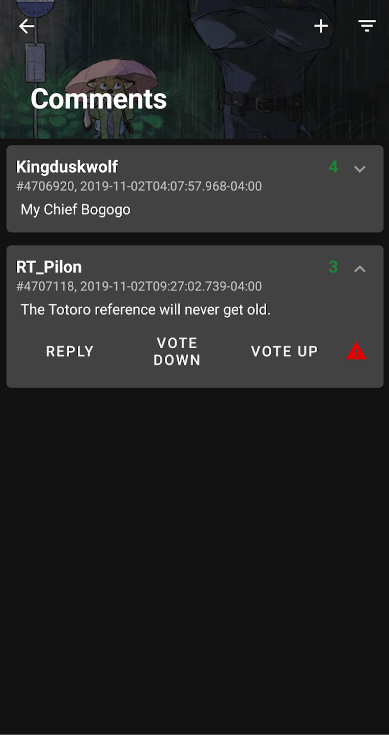Select the comment ID #4706920 timestamp line

pos(139,187)
